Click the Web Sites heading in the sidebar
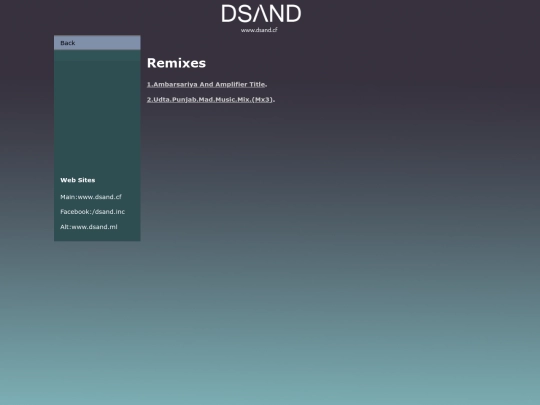540x405 pixels. pos(77,180)
